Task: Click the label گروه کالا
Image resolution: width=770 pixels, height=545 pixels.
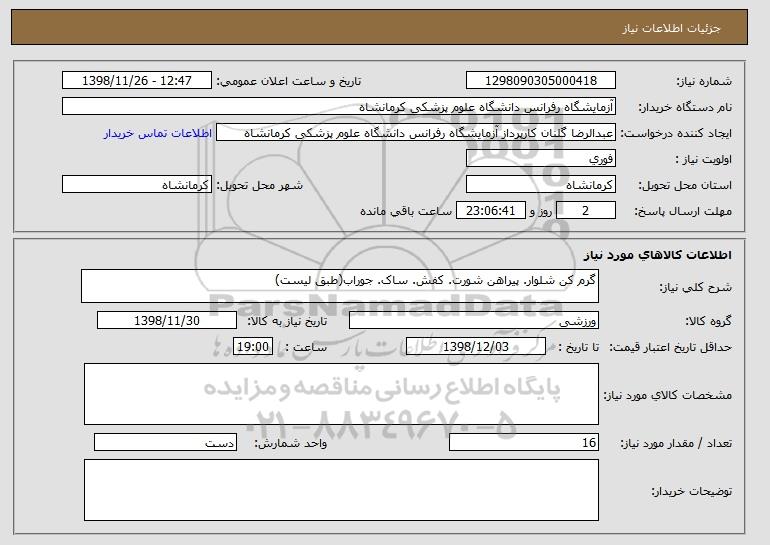Action: point(708,321)
